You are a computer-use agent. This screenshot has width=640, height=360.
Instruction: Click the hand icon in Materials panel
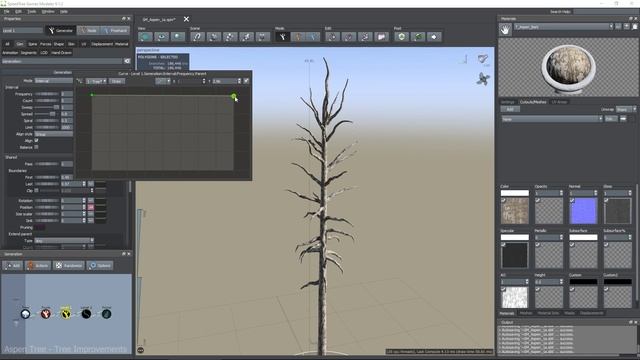click(x=505, y=30)
